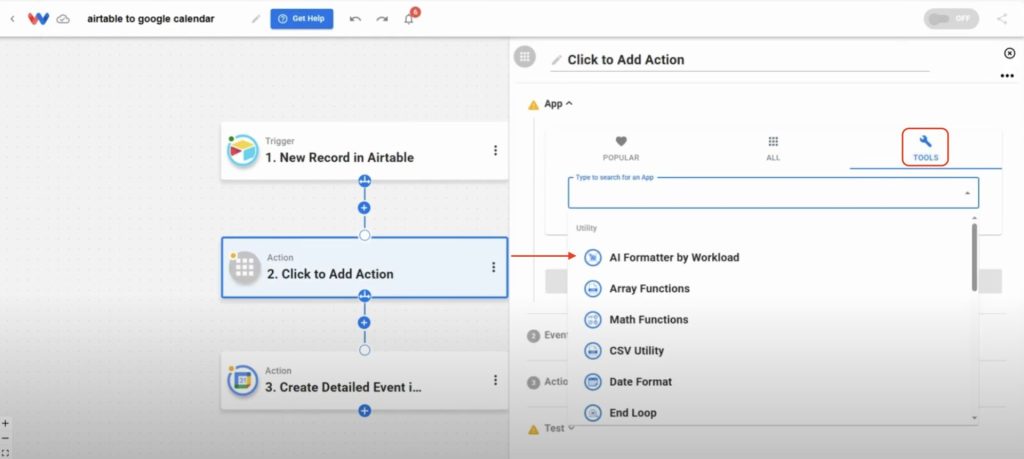Click the Airtable trigger icon
Screen dimensions: 1024x459
(242, 150)
